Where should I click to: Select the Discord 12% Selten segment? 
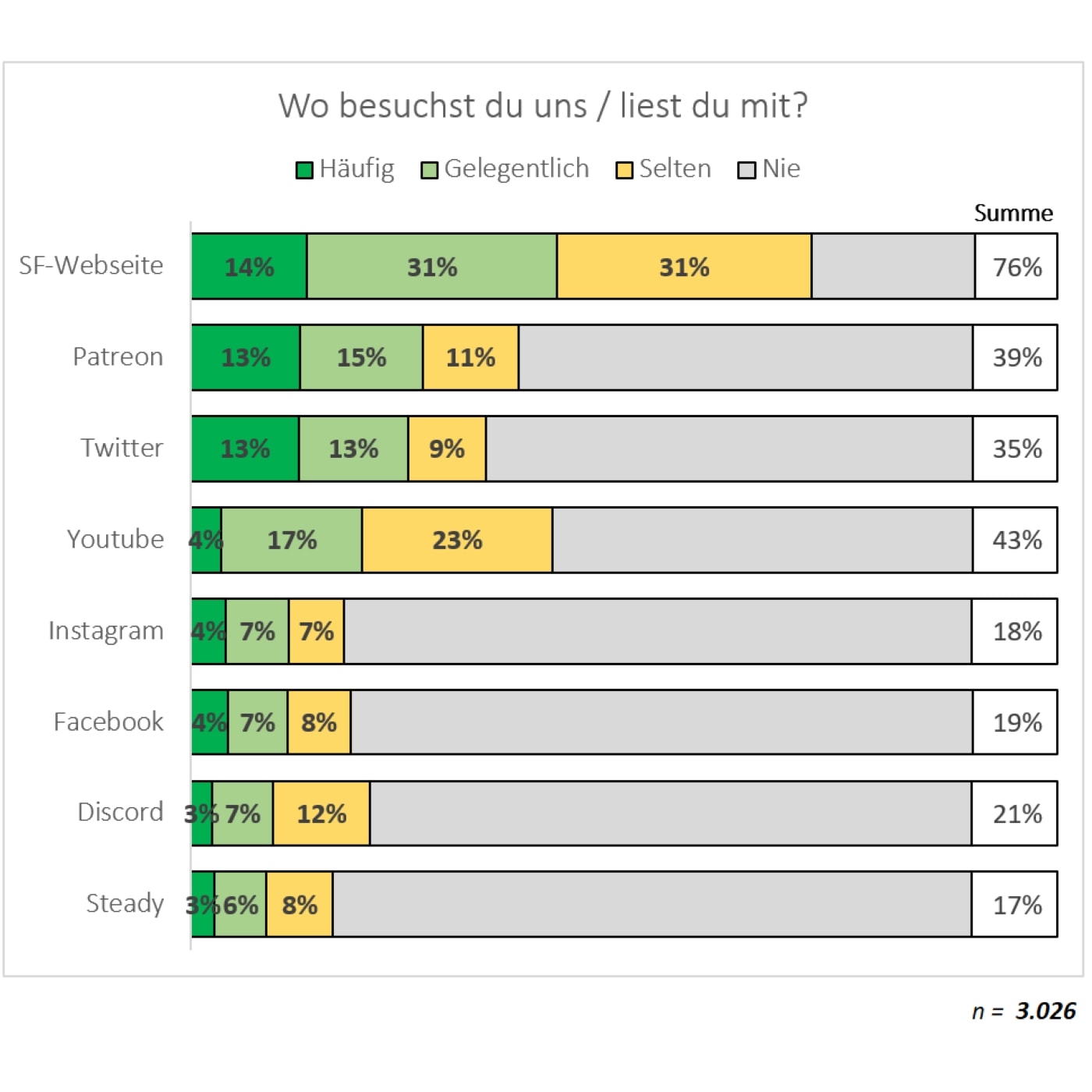[x=321, y=814]
